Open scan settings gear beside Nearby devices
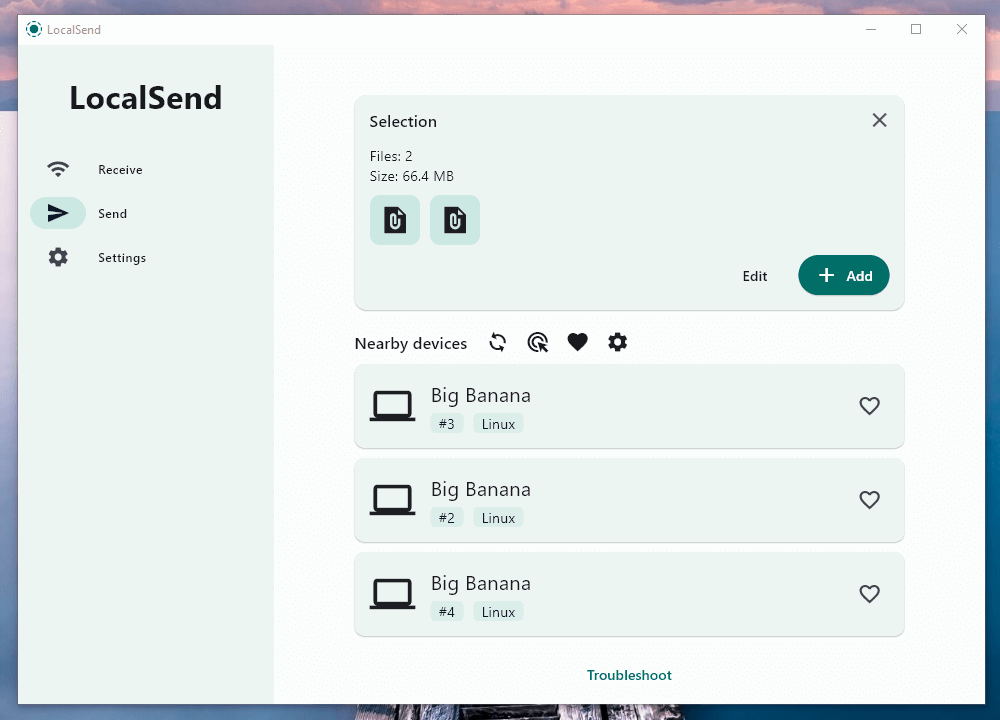 click(617, 342)
